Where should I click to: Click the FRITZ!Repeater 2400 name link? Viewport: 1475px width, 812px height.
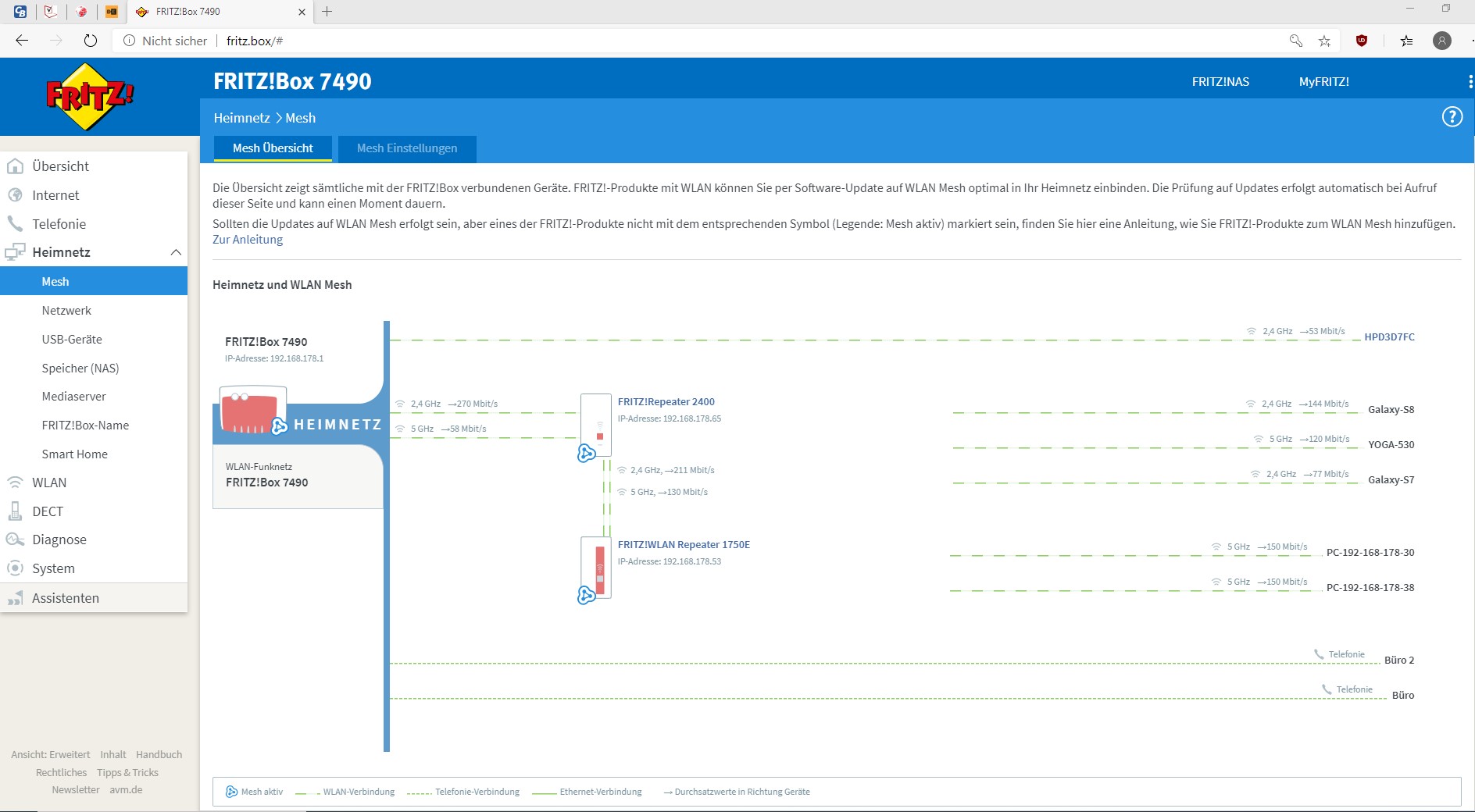pos(666,402)
